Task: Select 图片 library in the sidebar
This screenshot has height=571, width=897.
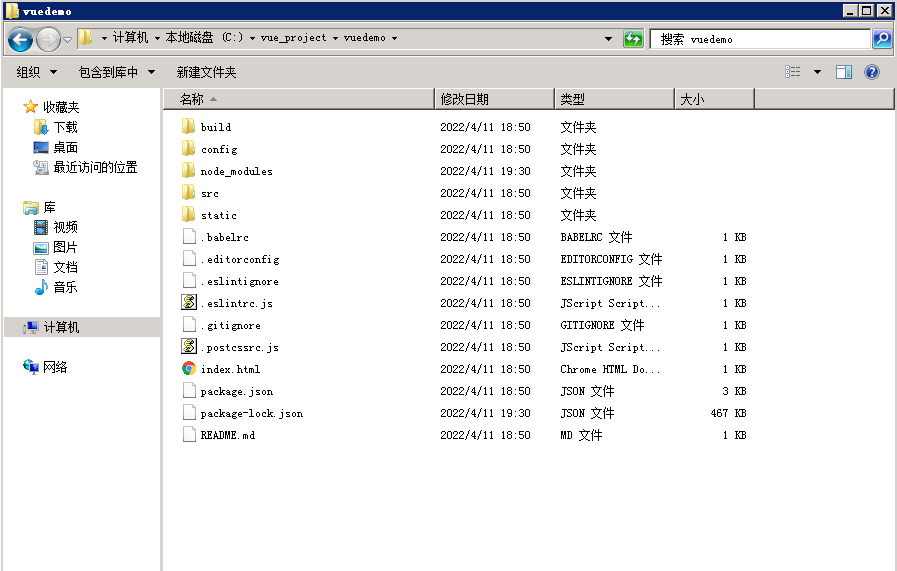Action: (x=65, y=247)
